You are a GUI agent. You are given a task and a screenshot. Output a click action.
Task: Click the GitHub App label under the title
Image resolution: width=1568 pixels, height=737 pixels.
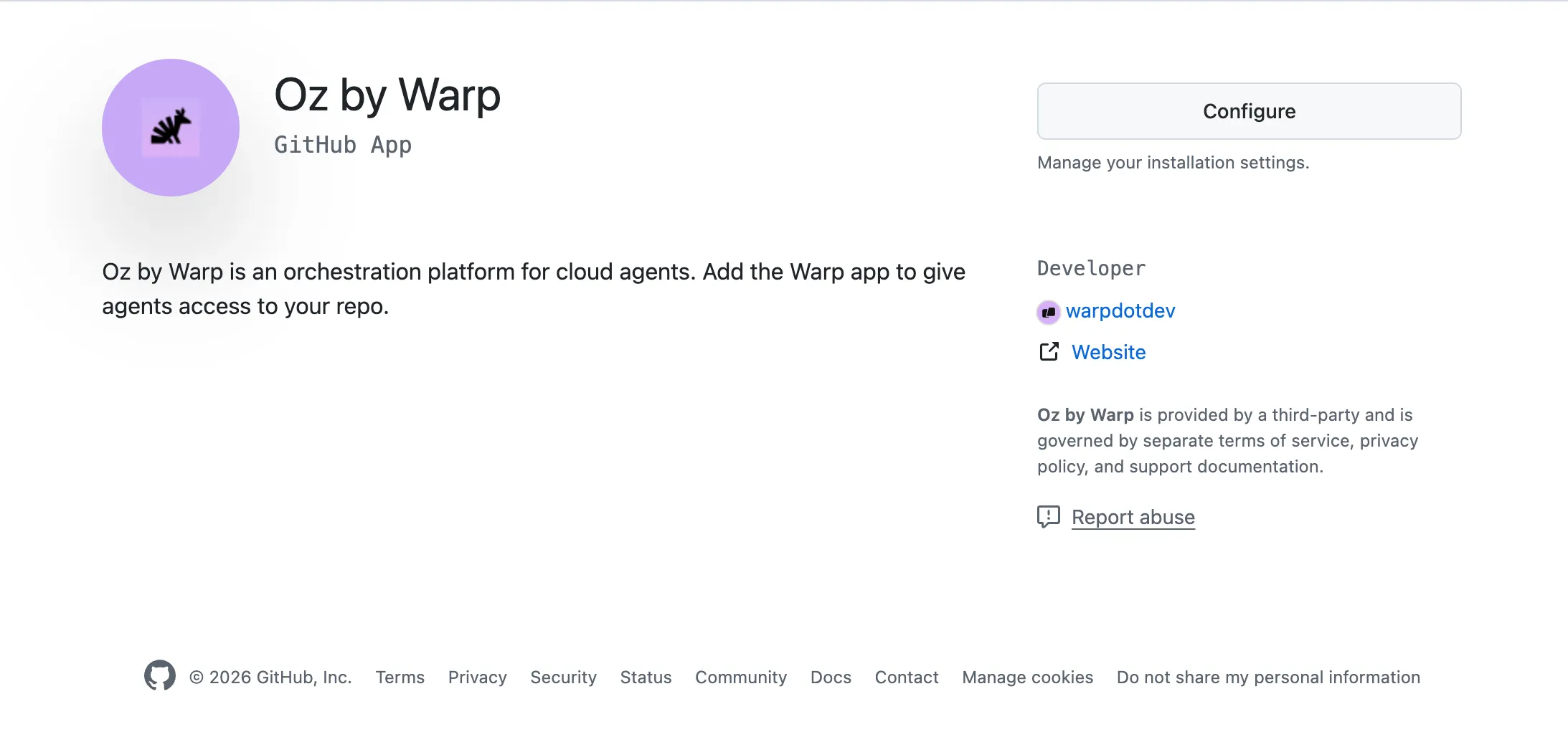point(342,145)
